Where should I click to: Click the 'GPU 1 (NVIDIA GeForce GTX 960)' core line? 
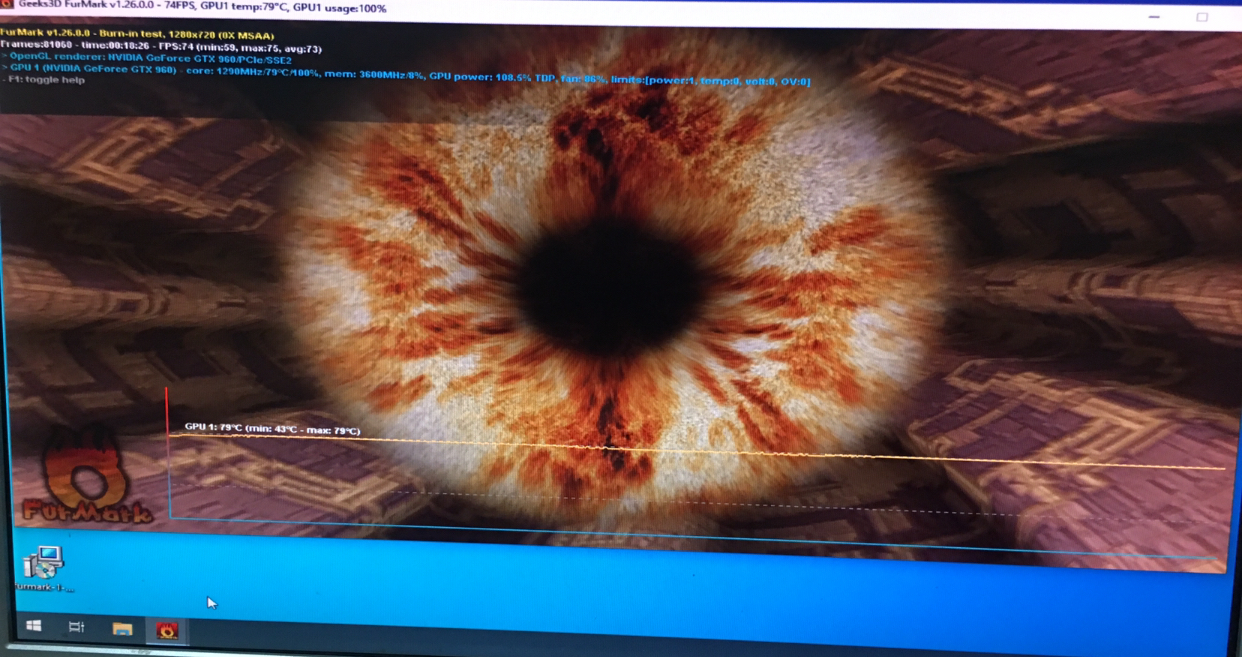(406, 75)
